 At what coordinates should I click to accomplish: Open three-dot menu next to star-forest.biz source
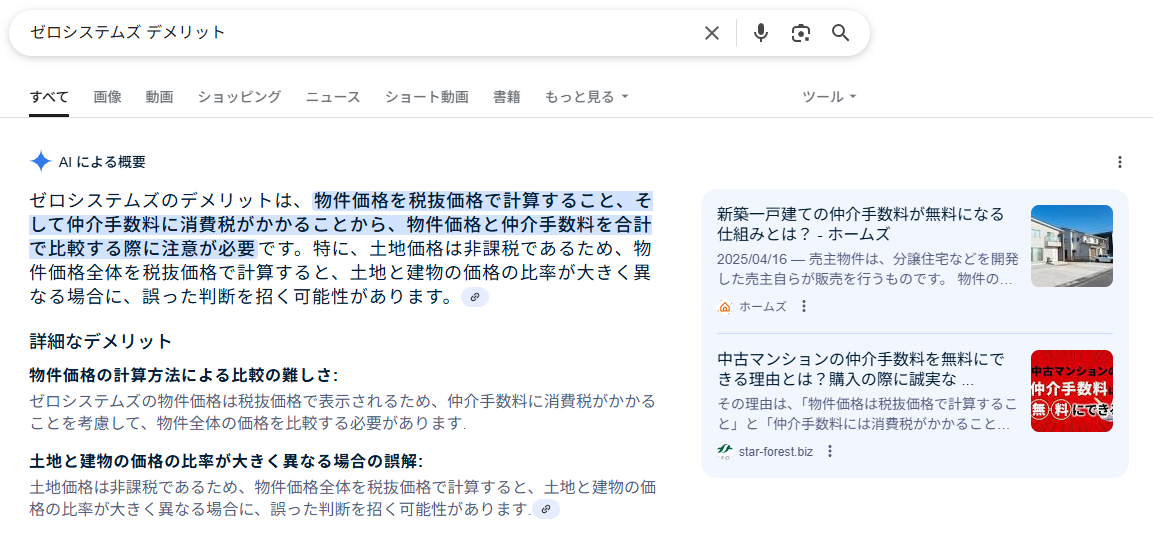point(830,451)
